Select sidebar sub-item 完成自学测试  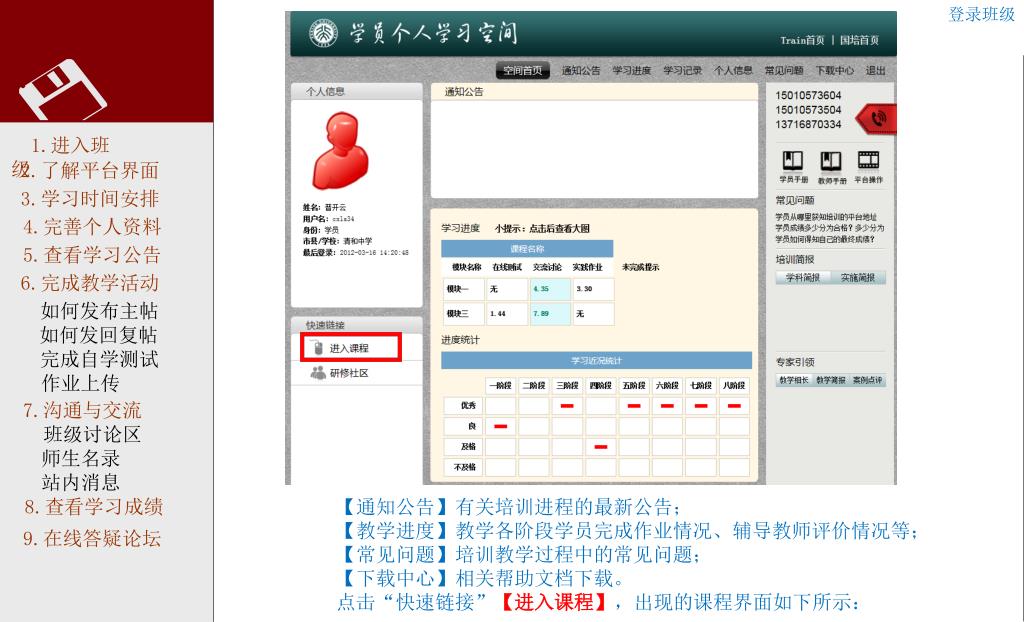point(100,359)
